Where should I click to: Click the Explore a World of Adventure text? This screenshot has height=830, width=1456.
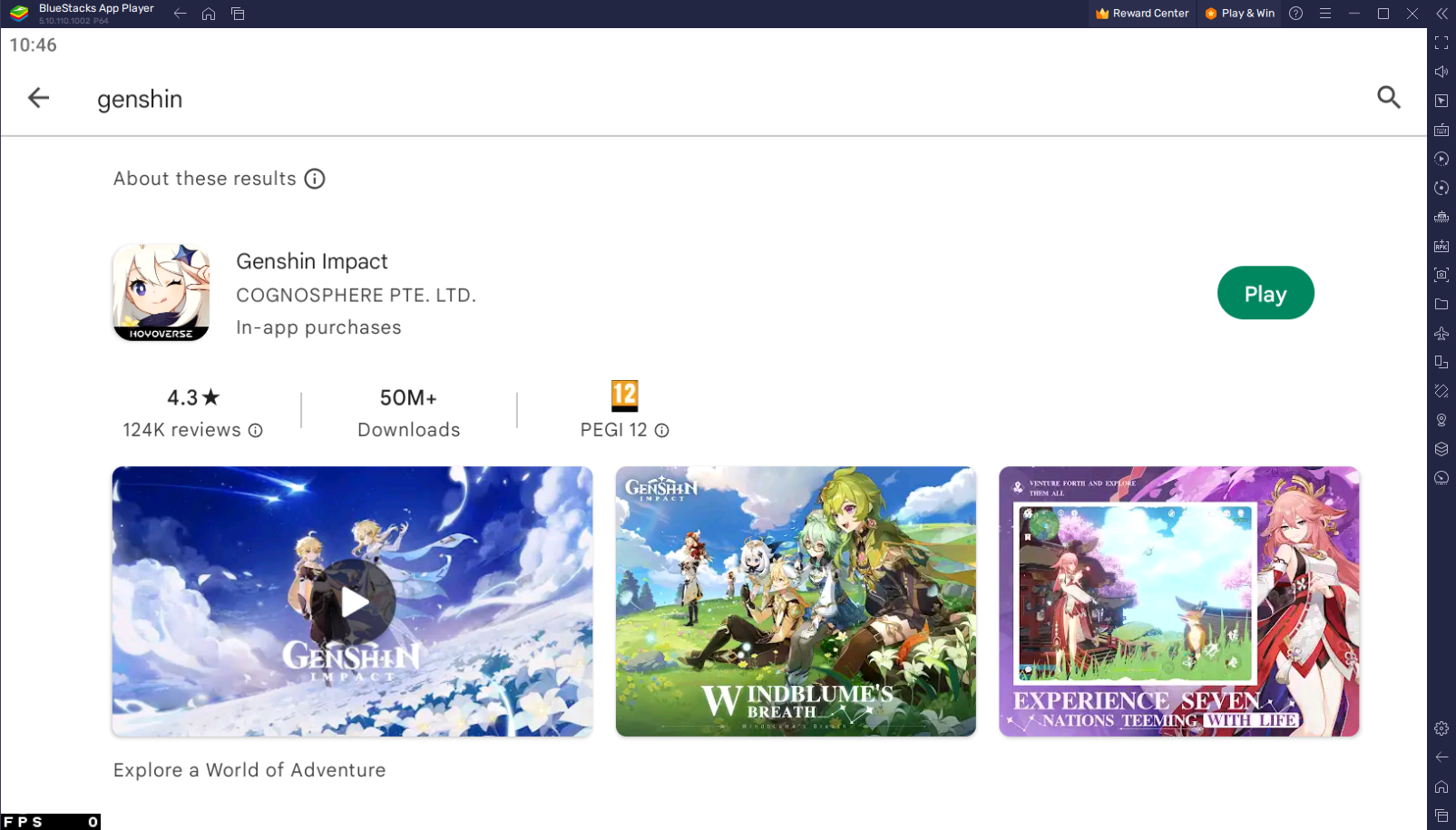coord(249,770)
